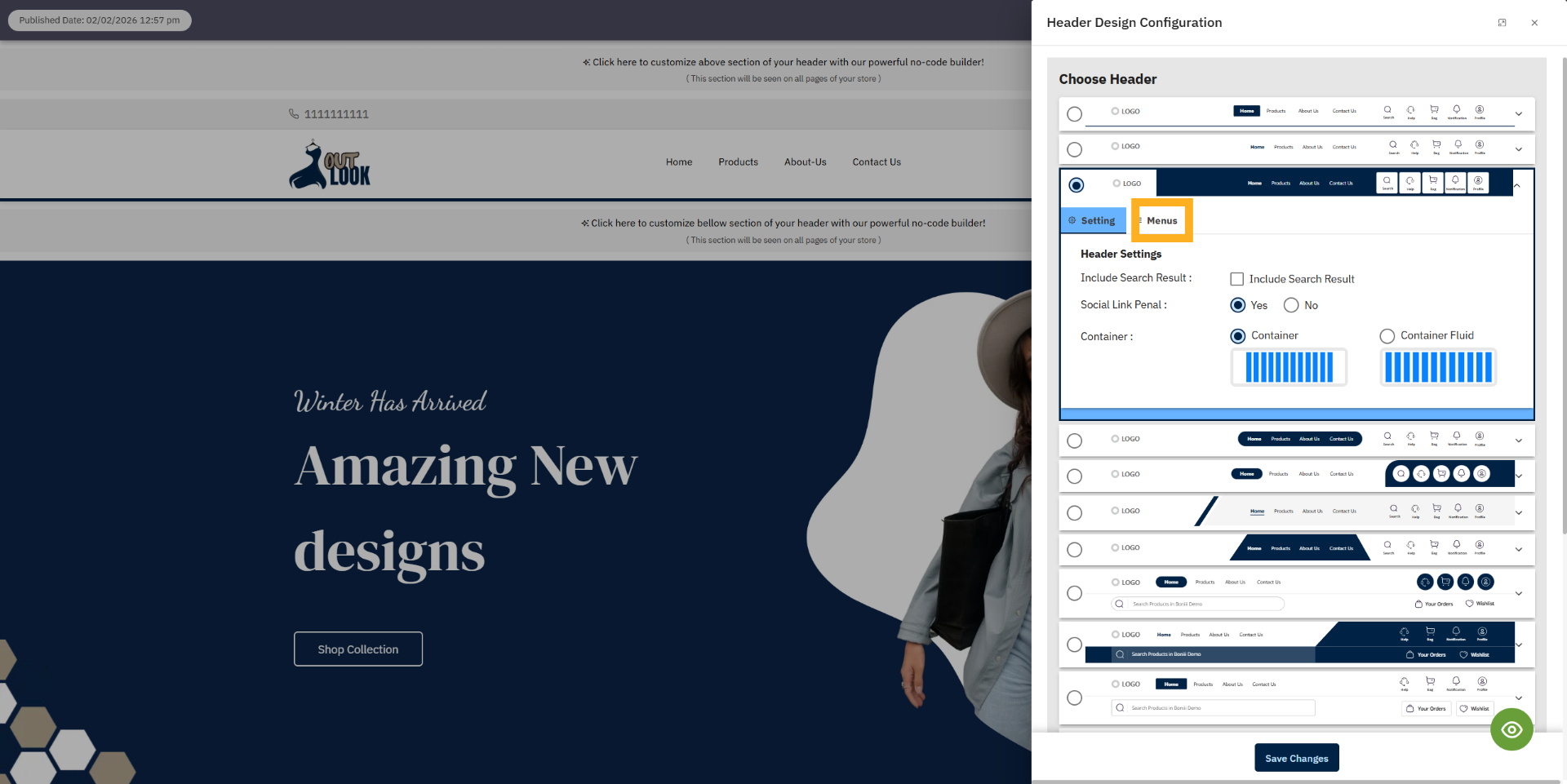
Task: Open the green eye preview button
Action: (1512, 729)
